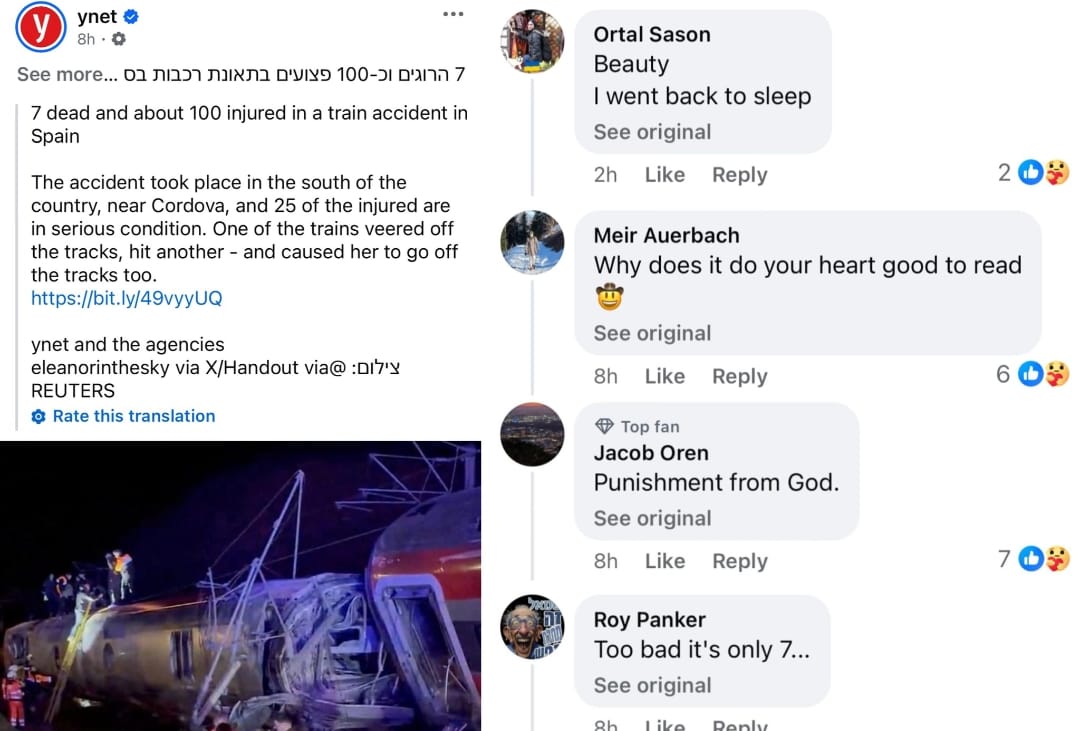Click the verified badge next to ynet

132,17
